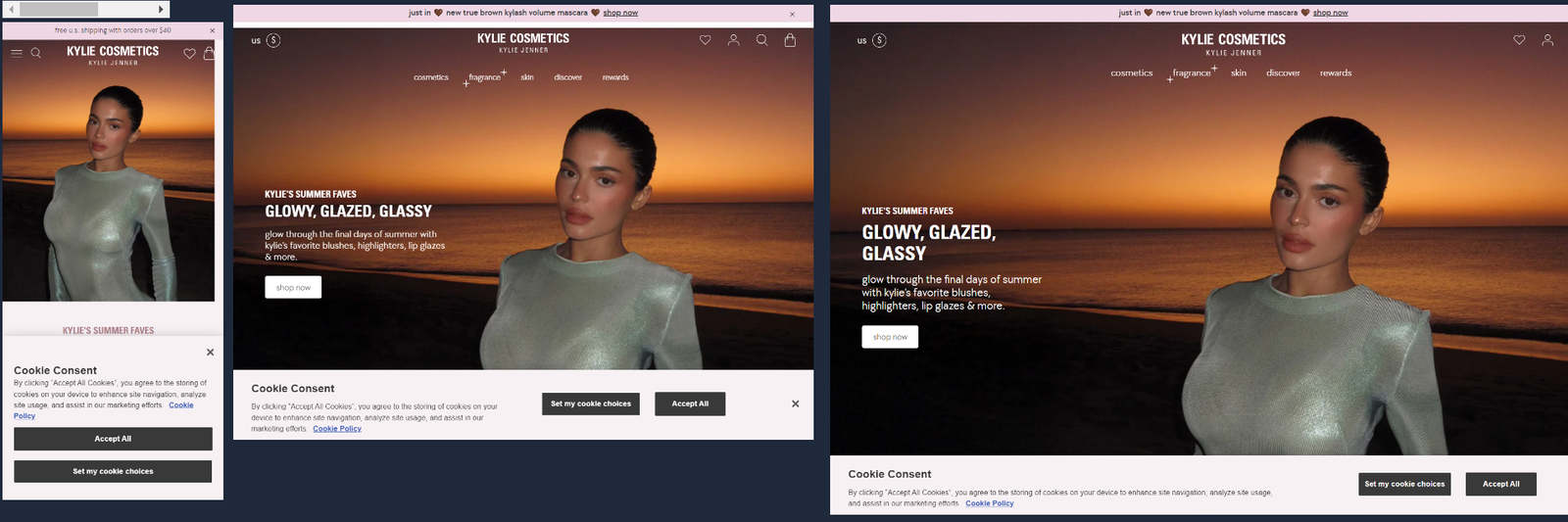Open wishlist heart in right view
The height and width of the screenshot is (522, 1568).
[1519, 40]
